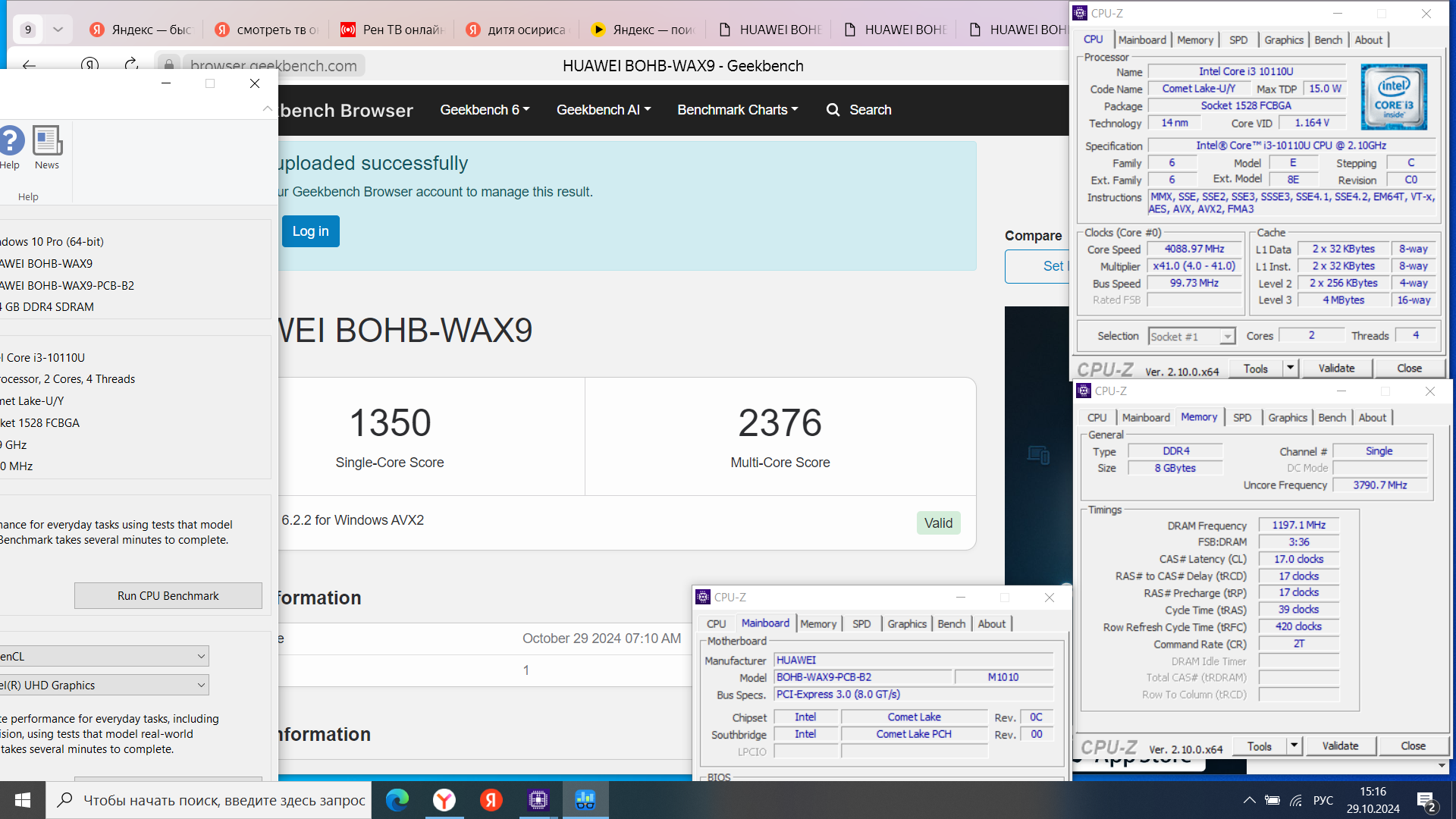
Task: Open the Geekbench 6 dropdown menu
Action: [485, 110]
